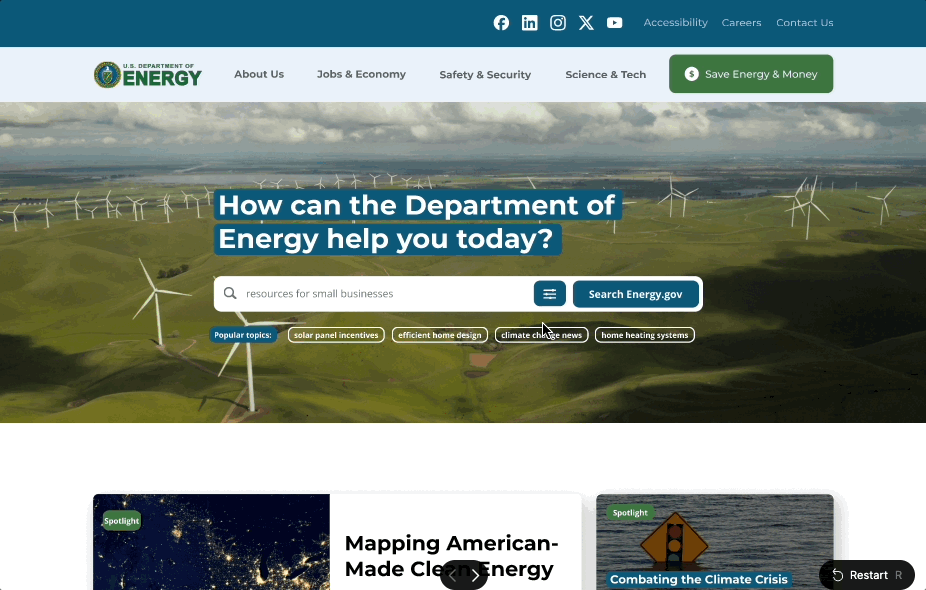Click Spotlight badge on night map card
The width and height of the screenshot is (926, 590).
tap(122, 520)
